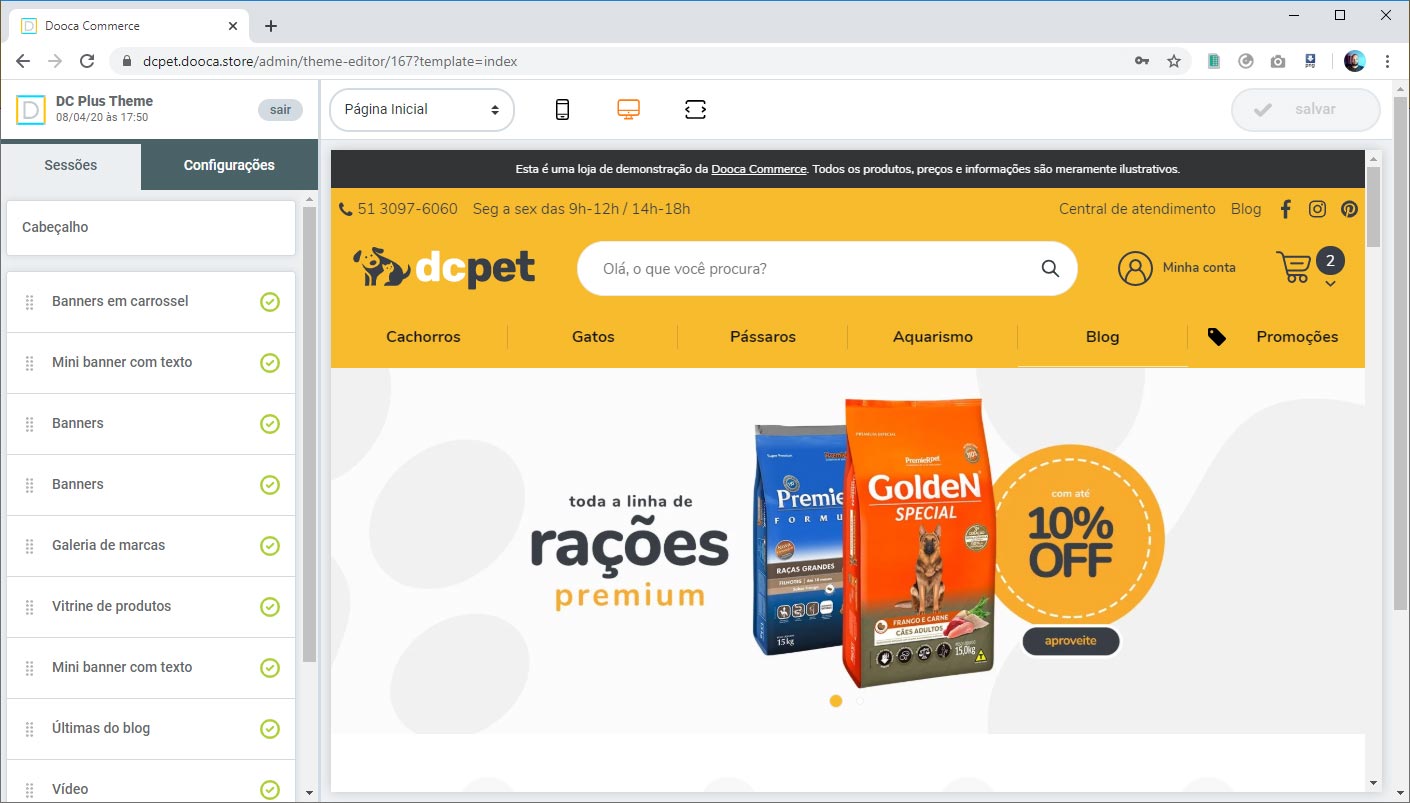Open a new browser tab
This screenshot has height=803, width=1410.
(271, 26)
